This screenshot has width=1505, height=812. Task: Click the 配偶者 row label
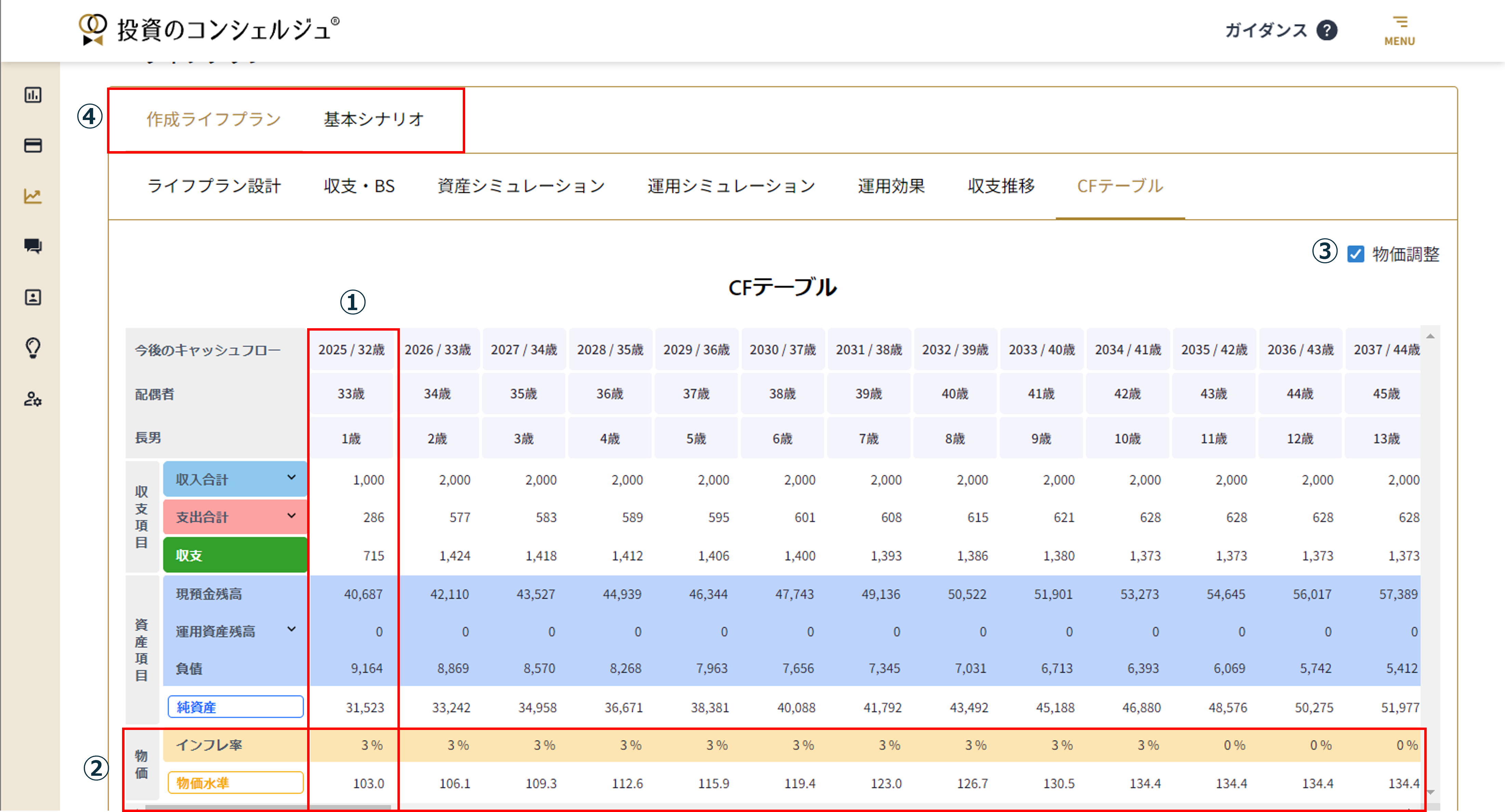pyautogui.click(x=155, y=394)
